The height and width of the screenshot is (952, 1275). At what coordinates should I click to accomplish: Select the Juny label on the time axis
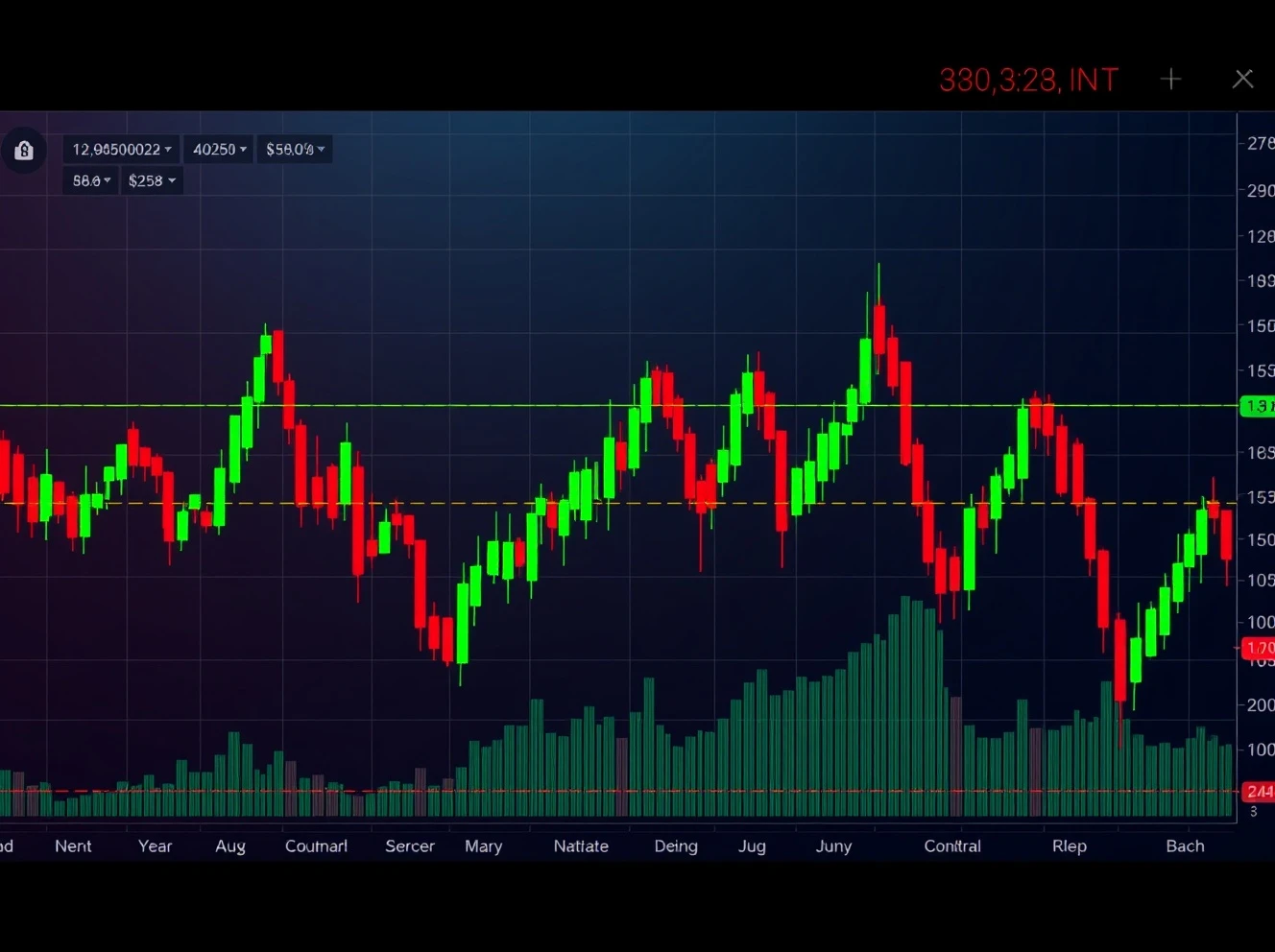tap(833, 846)
